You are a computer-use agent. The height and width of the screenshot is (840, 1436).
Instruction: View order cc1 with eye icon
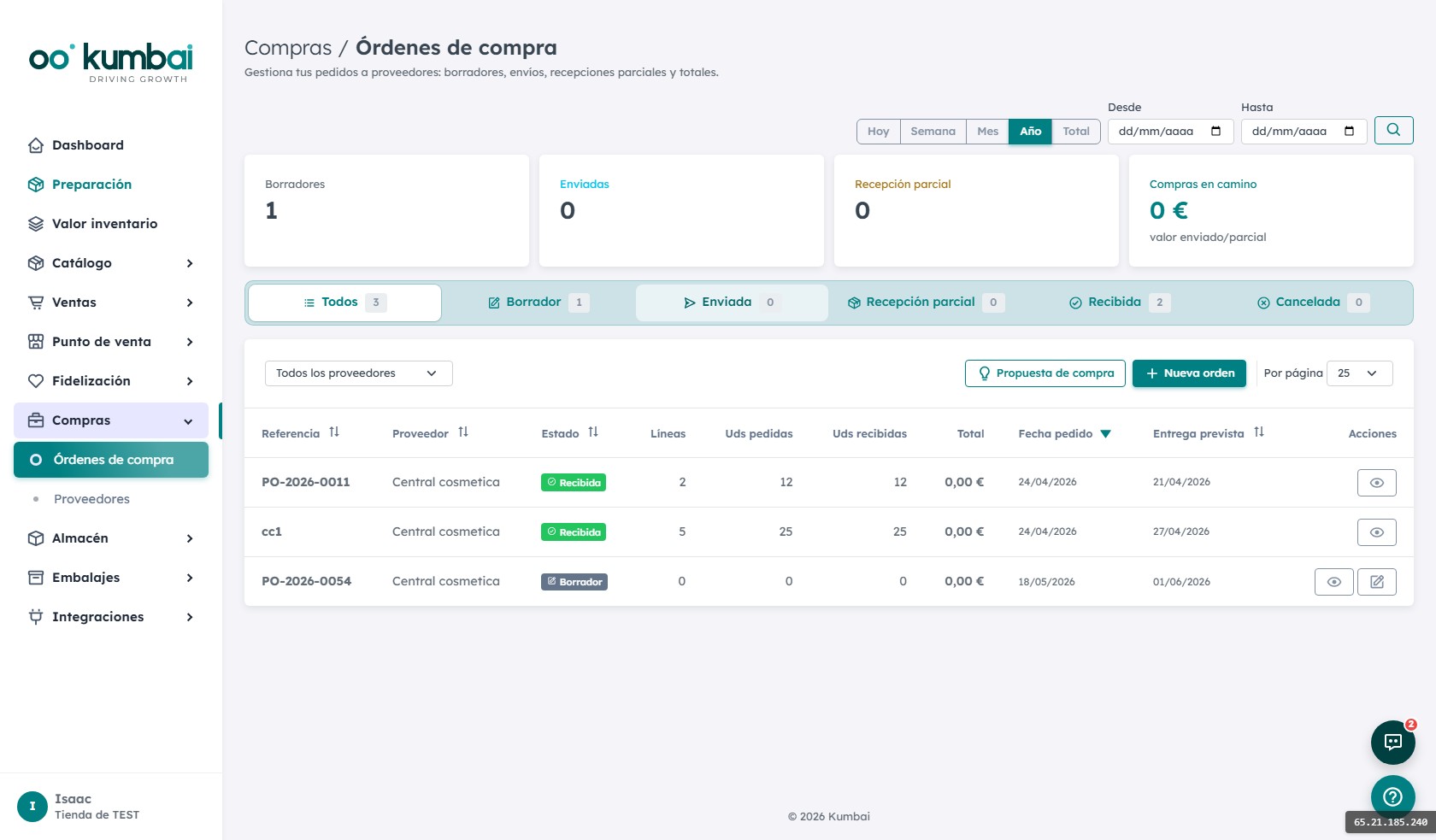coord(1377,532)
